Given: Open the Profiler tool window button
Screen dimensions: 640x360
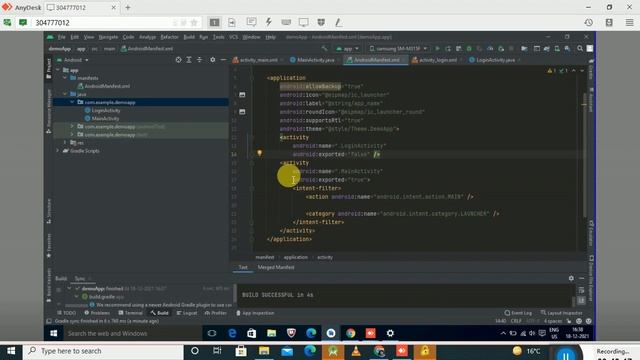Looking at the screenshot, I should click(x=215, y=313).
